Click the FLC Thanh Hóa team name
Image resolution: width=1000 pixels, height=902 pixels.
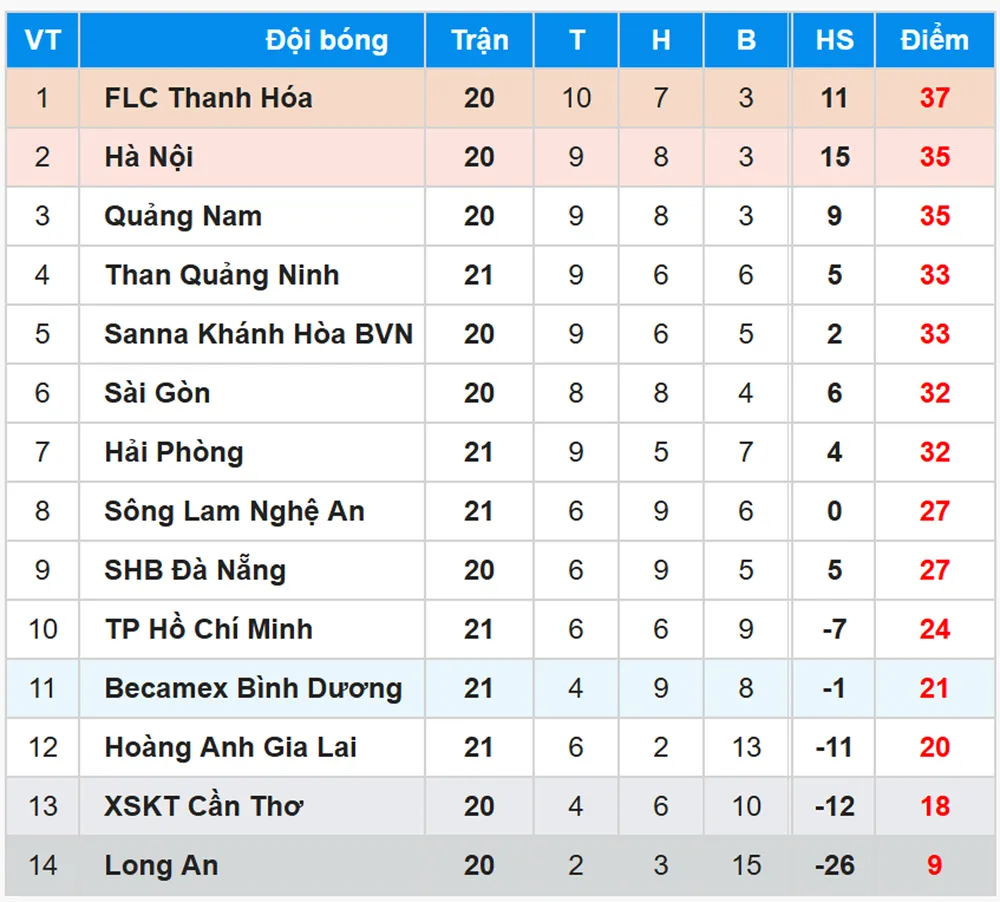click(x=208, y=98)
